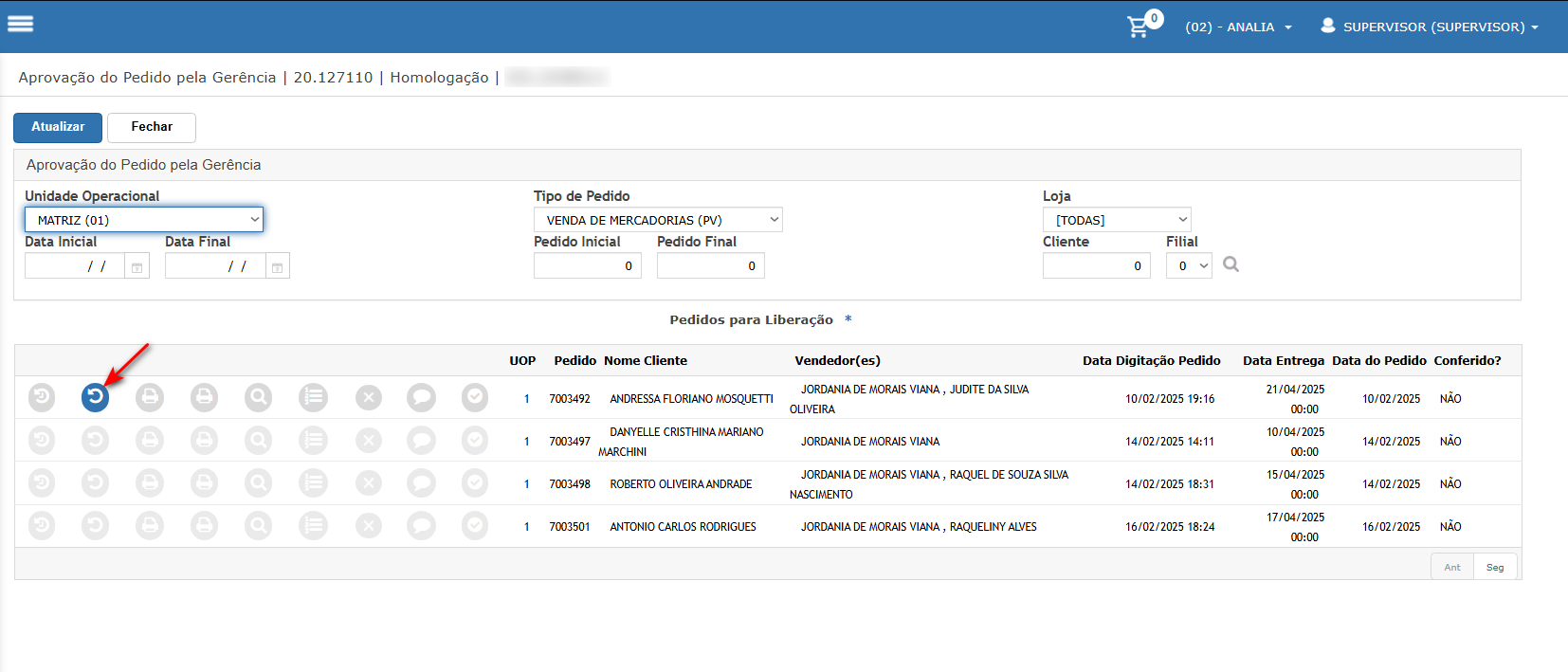Screen dimensions: 1568x672
Task: Open numbered list icon for order 7003498
Action: click(313, 482)
